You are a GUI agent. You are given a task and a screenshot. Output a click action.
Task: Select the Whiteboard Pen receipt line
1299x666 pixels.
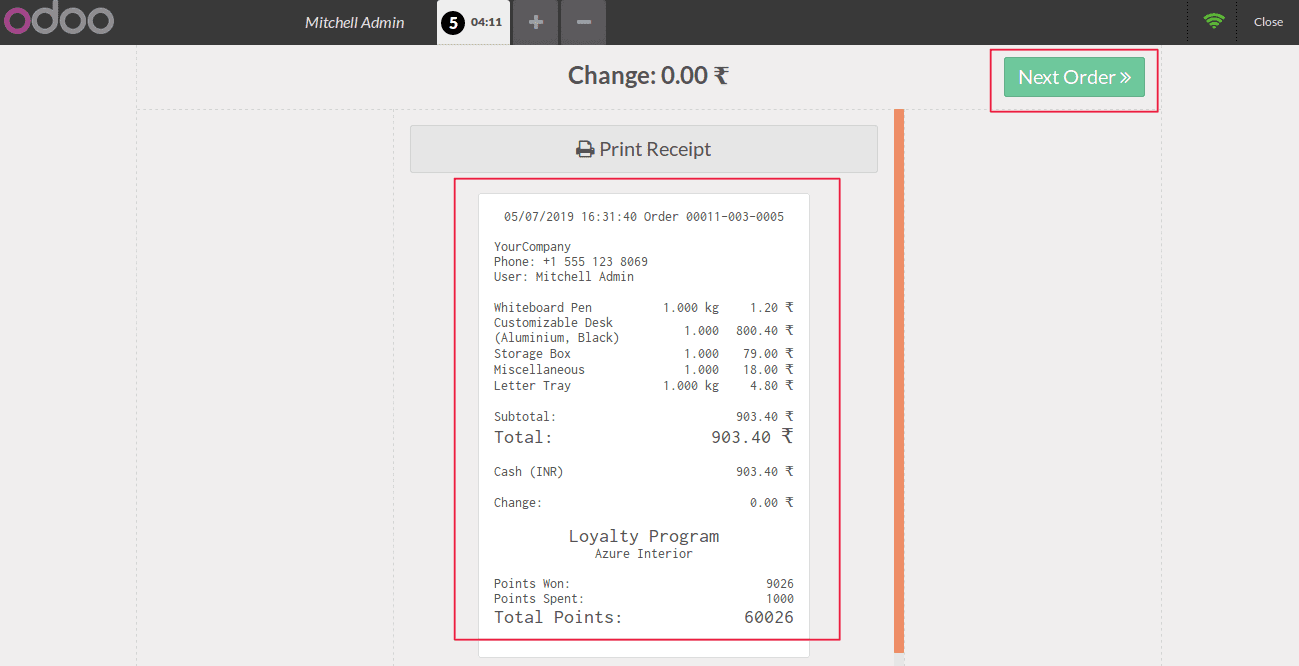click(644, 308)
